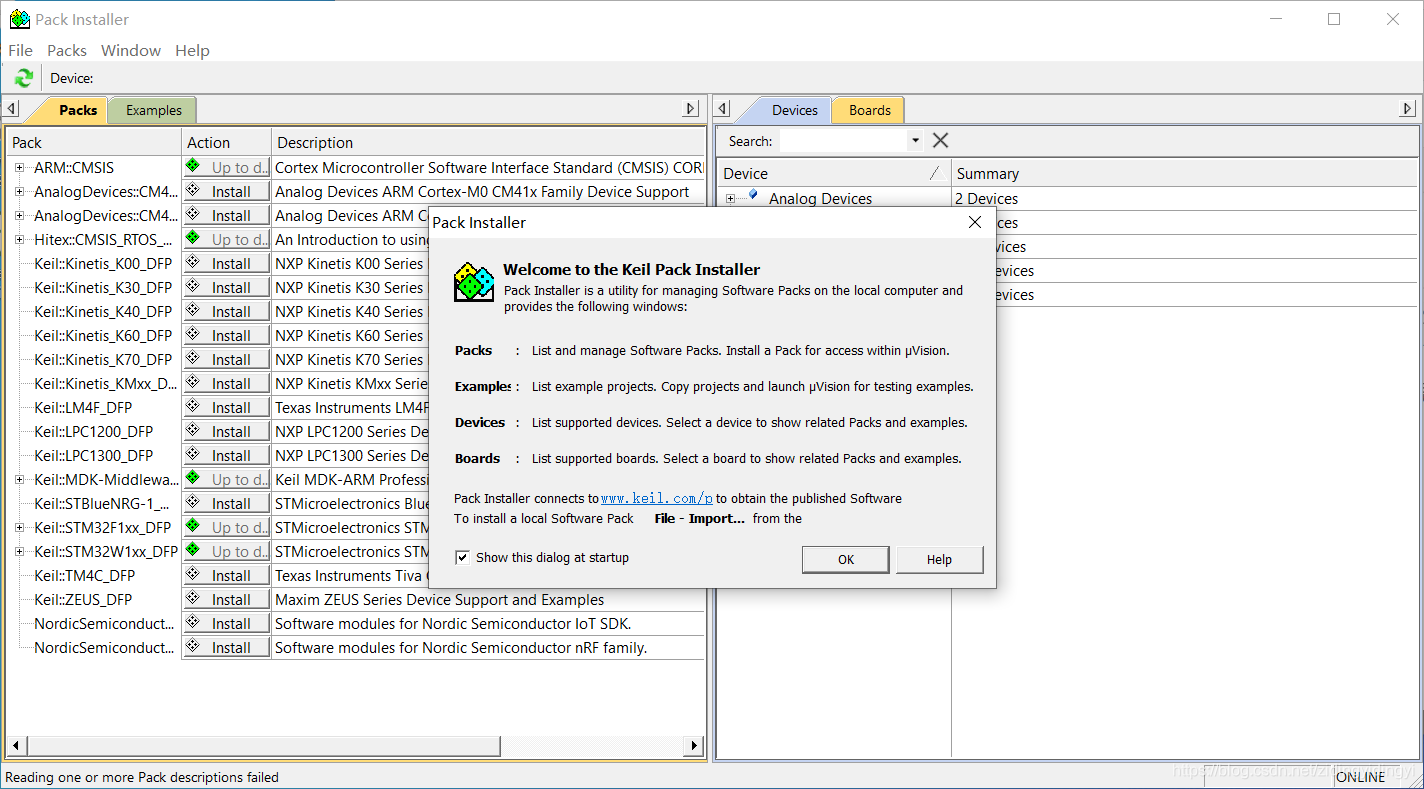Screen dimensions: 1424x789
Task: Sort by the Device column header
Action: pyautogui.click(x=835, y=173)
